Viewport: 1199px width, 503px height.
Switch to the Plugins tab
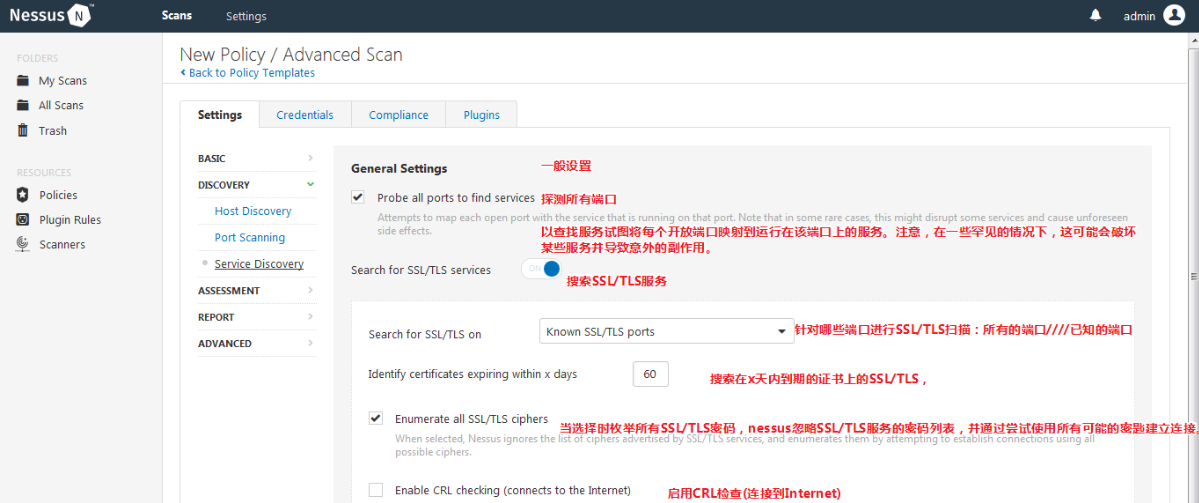[x=482, y=115]
